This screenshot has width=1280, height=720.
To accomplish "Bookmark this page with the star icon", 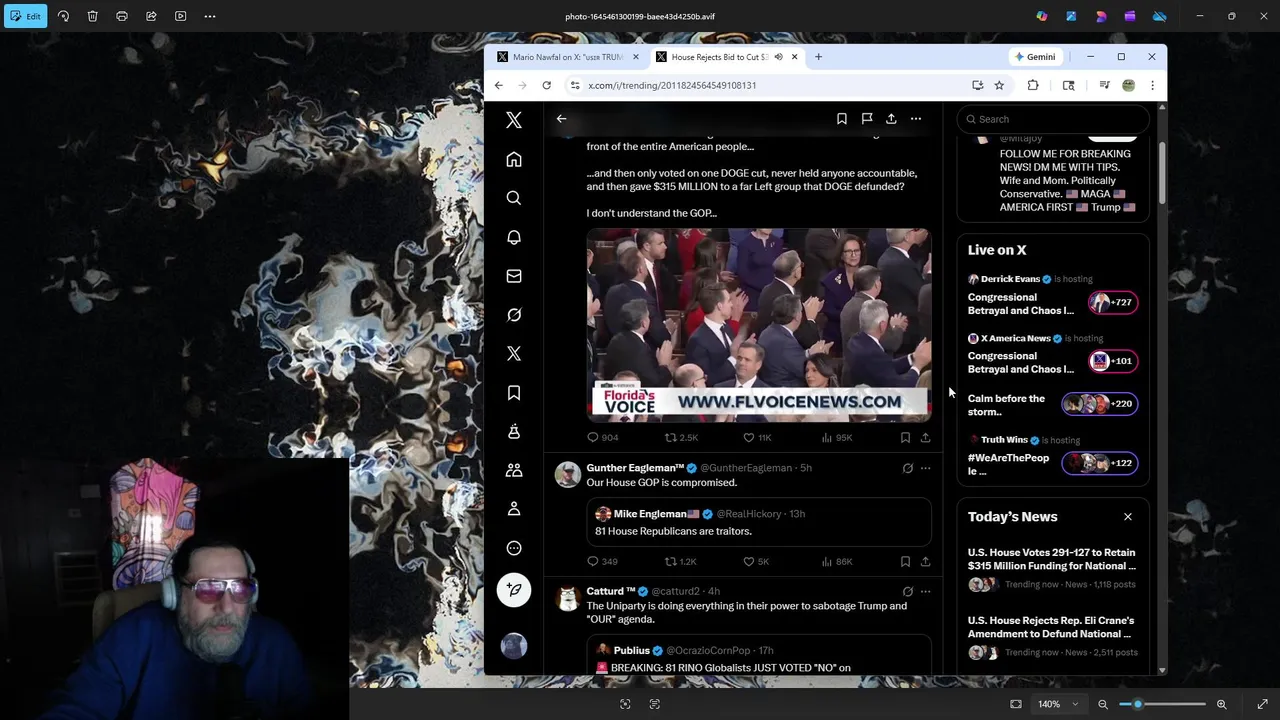I will pos(998,85).
